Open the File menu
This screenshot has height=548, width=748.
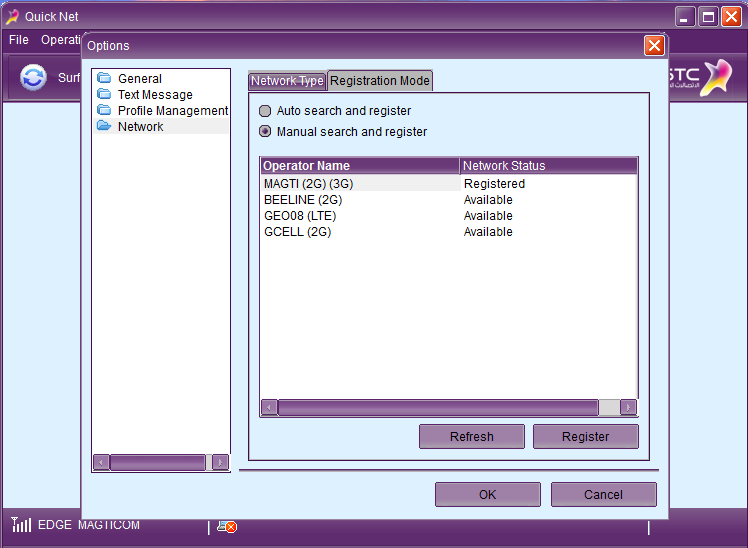19,40
